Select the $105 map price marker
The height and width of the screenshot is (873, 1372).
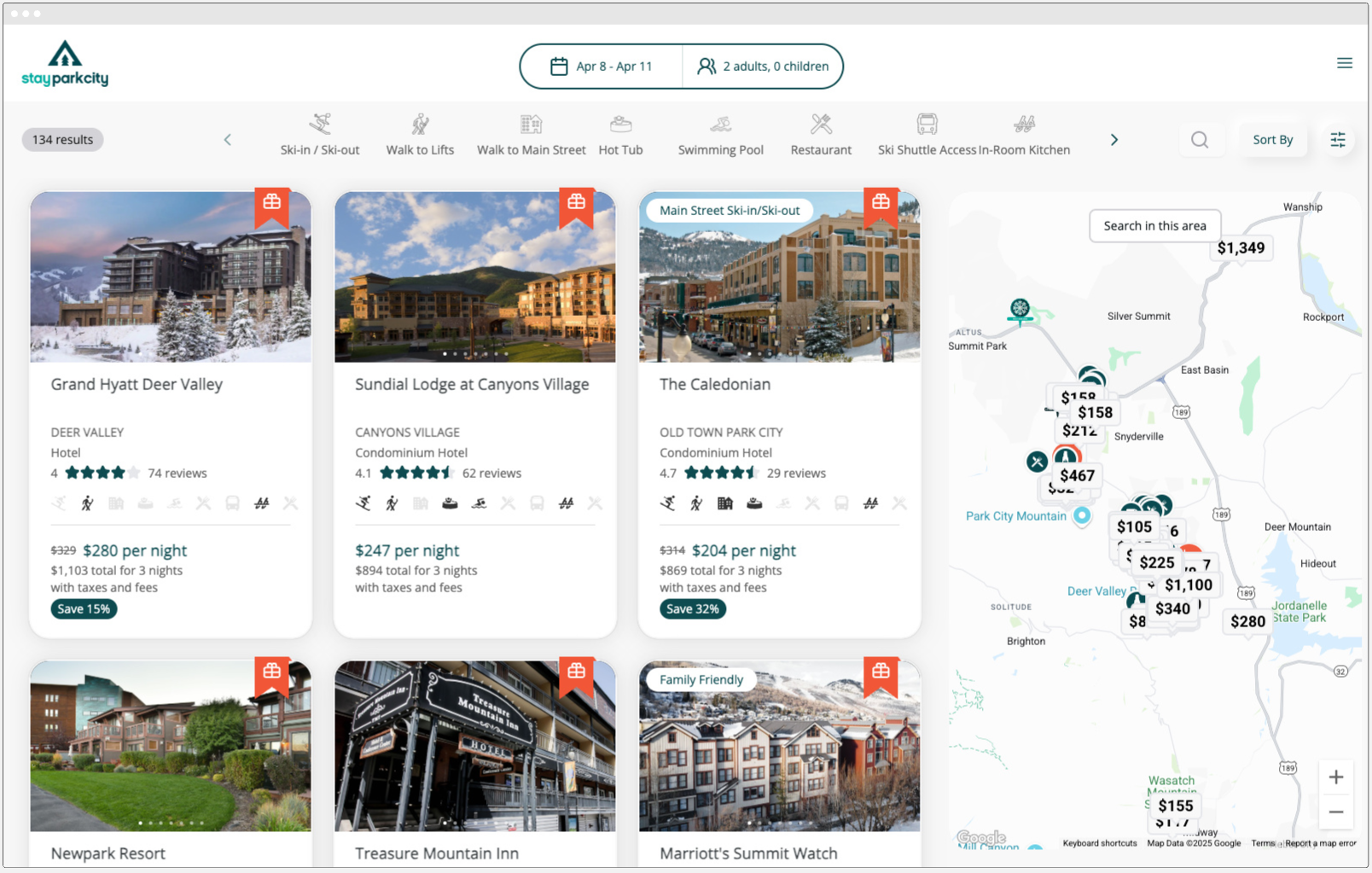point(1134,527)
